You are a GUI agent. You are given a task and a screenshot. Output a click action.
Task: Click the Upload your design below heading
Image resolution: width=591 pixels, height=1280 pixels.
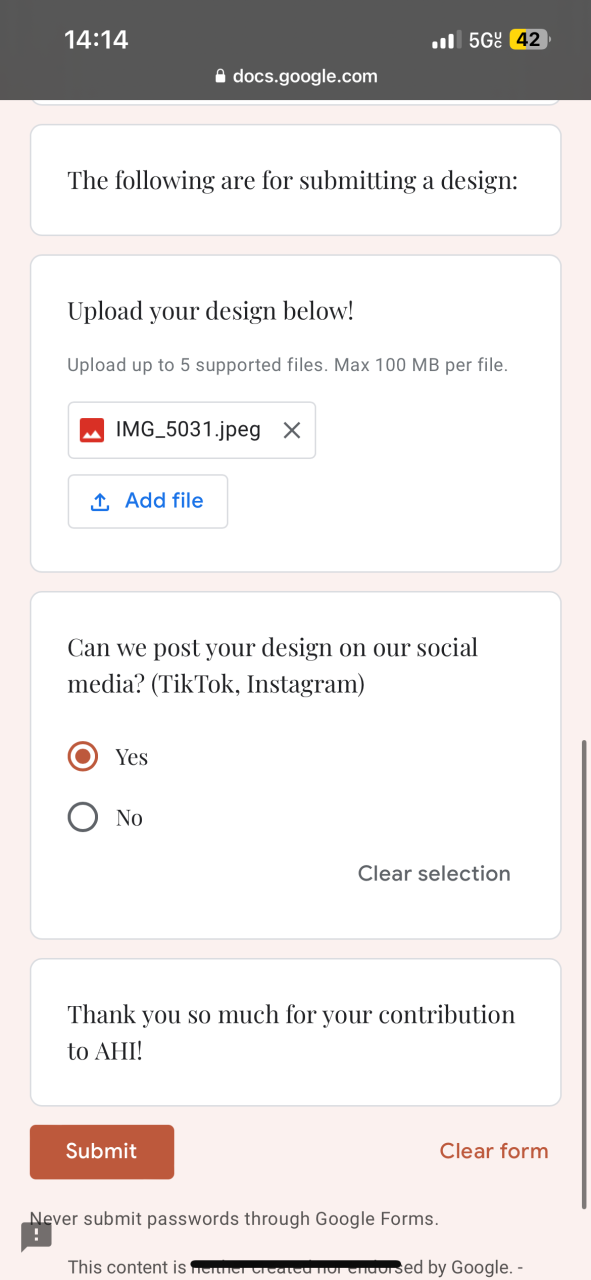211,311
